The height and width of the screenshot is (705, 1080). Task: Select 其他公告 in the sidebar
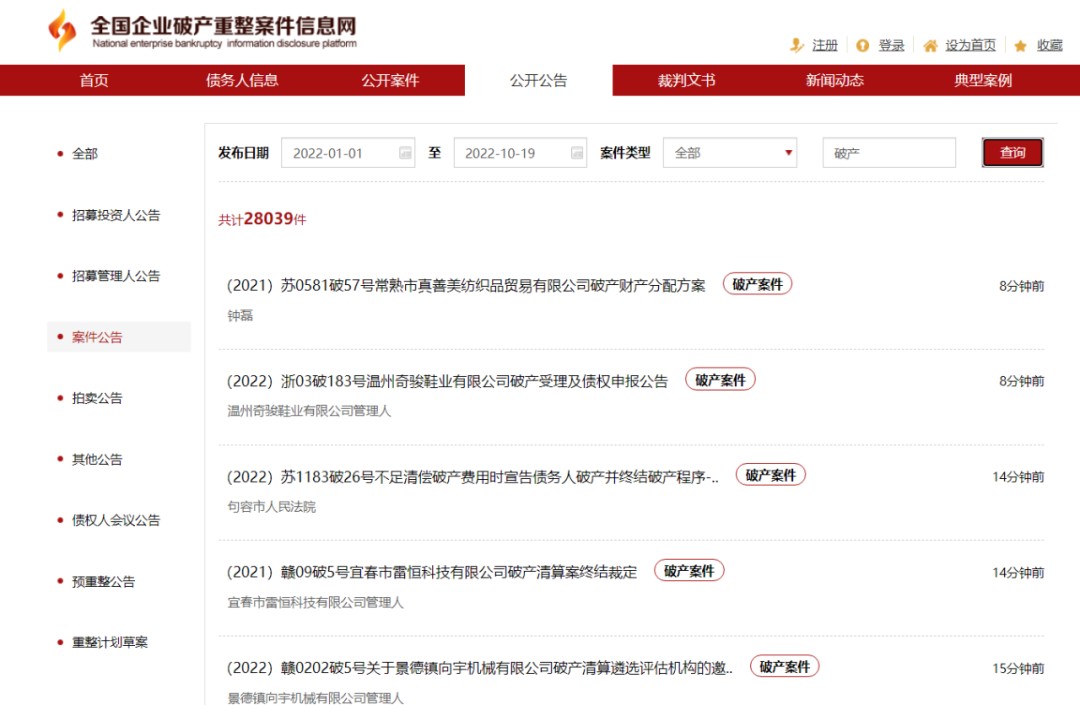click(x=97, y=459)
